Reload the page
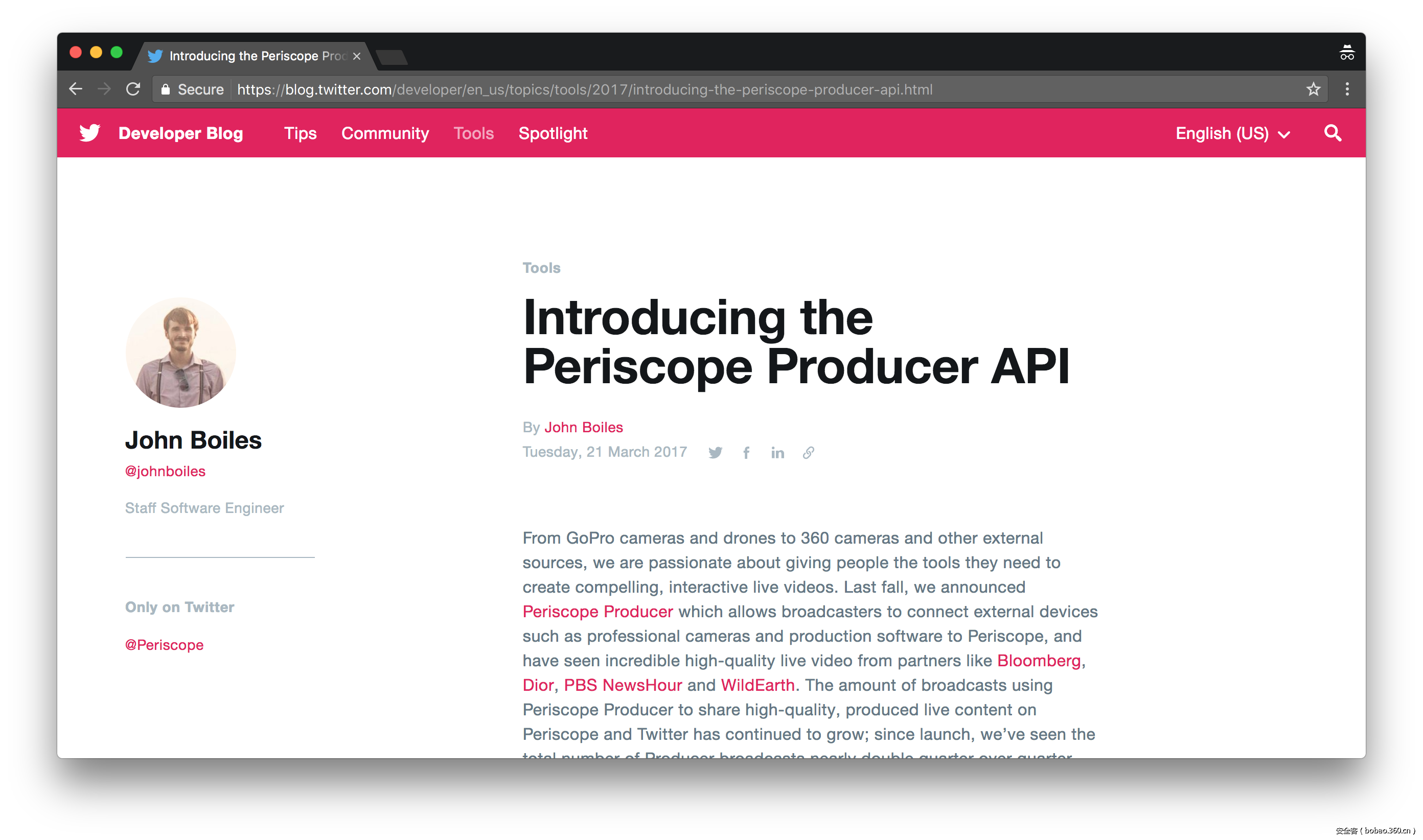This screenshot has height=840, width=1423. point(133,89)
